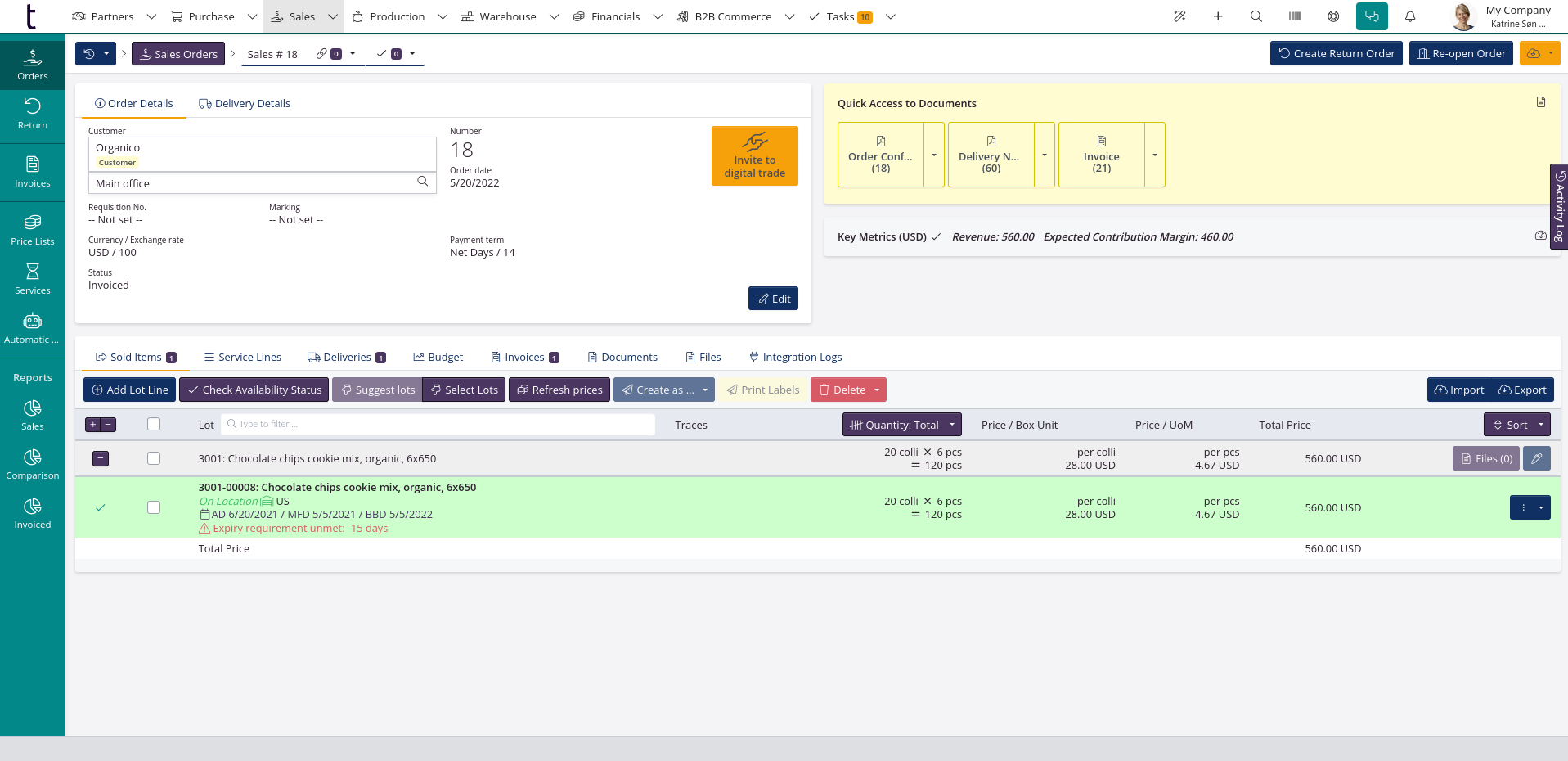This screenshot has width=1568, height=761.
Task: Open the notifications bell icon
Action: coord(1410,16)
